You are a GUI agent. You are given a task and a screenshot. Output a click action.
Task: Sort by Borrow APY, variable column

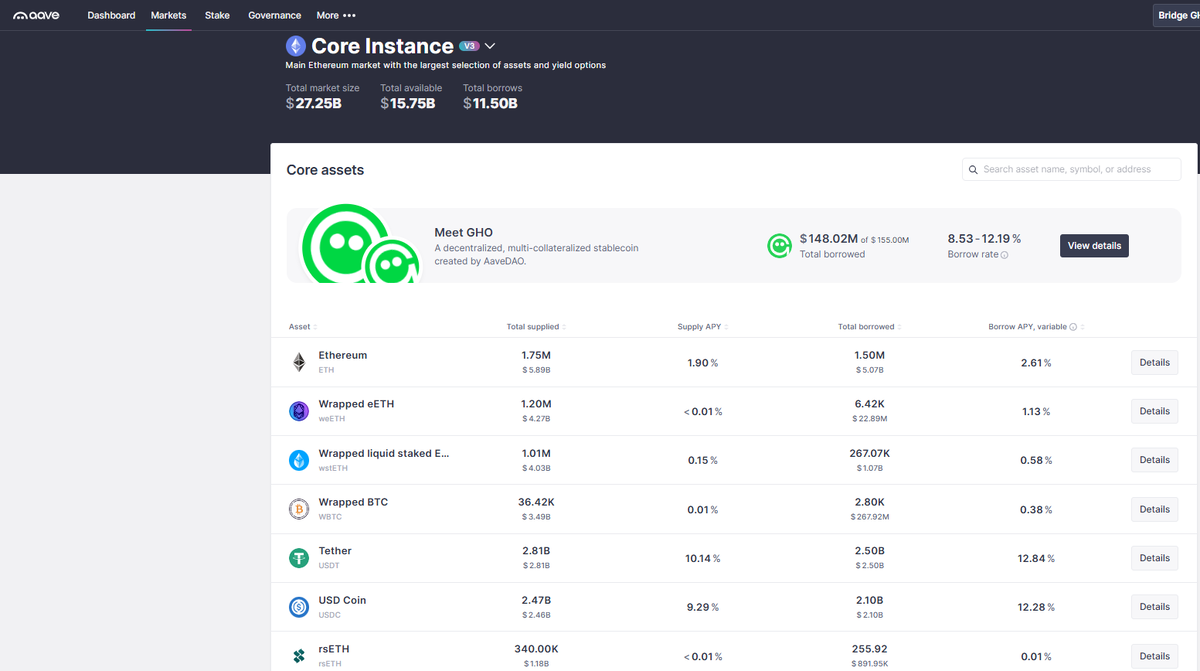click(1036, 327)
